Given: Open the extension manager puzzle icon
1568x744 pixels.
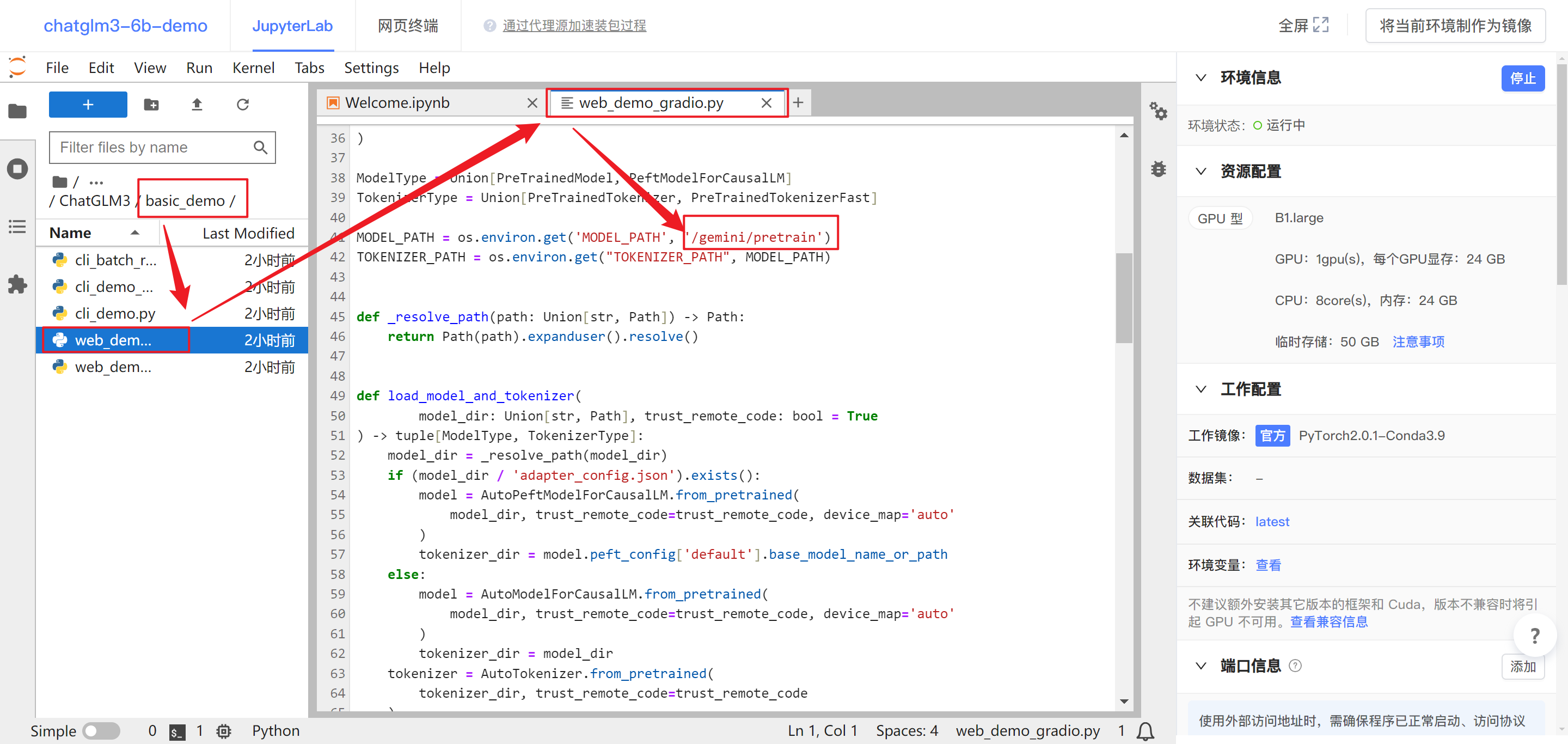Looking at the screenshot, I should [x=17, y=284].
